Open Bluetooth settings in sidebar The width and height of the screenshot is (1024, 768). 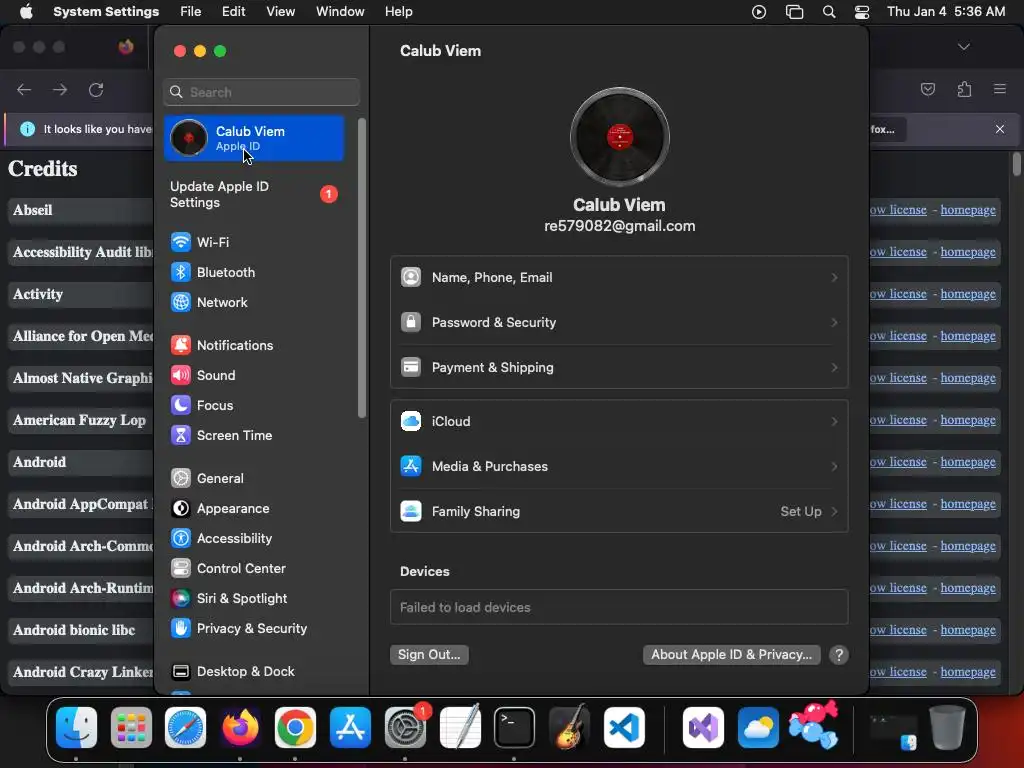point(212,272)
